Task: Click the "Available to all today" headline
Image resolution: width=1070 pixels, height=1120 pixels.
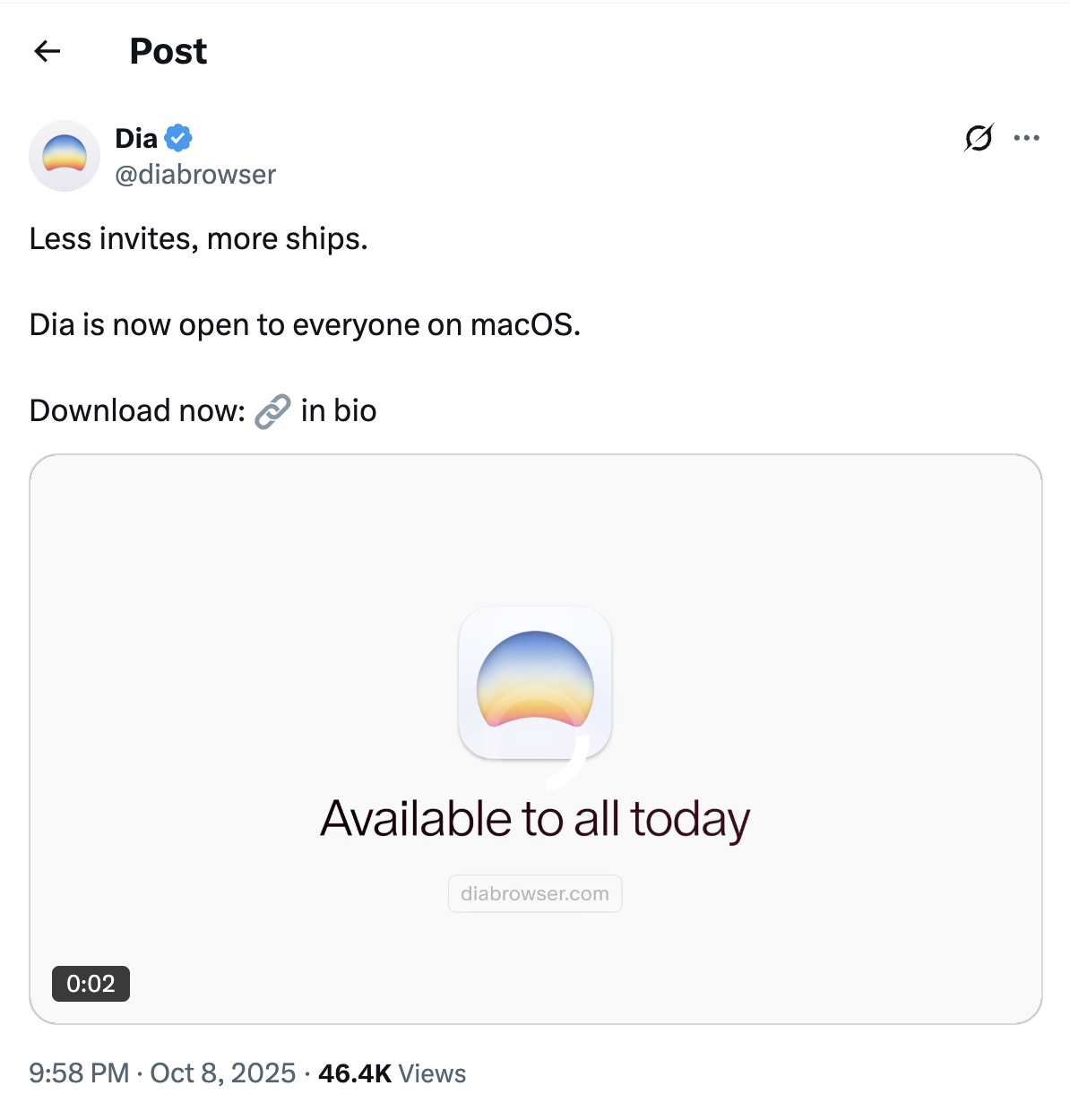Action: click(535, 819)
